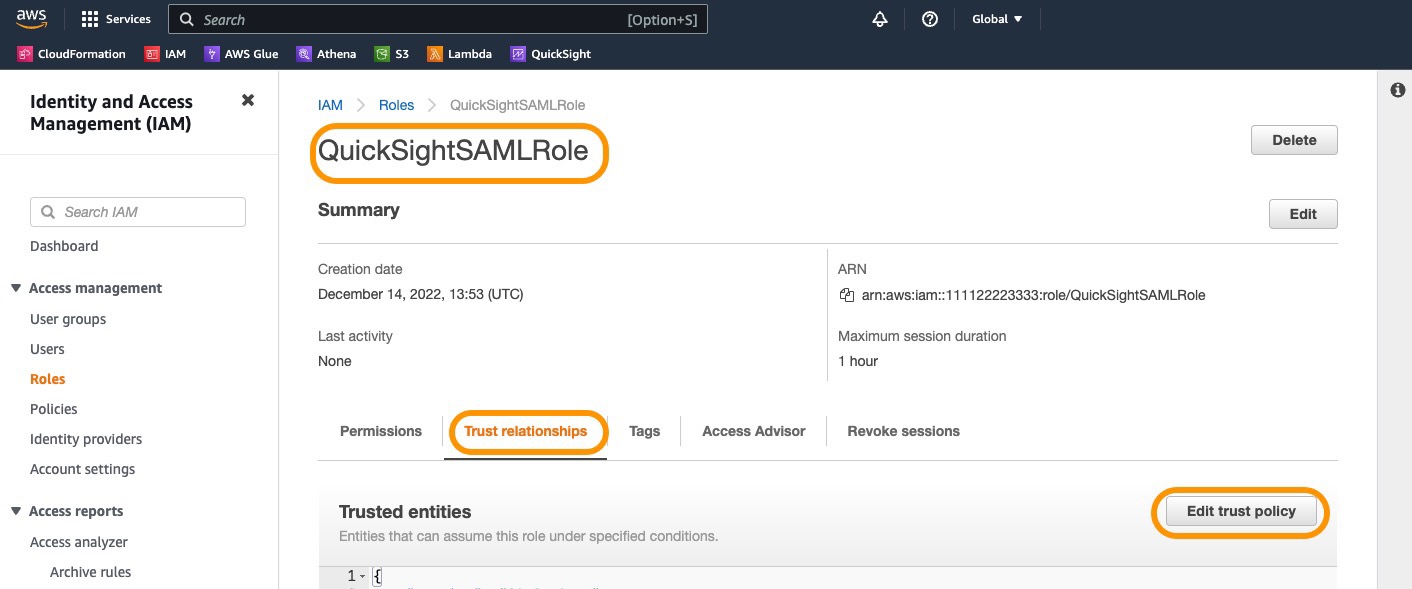Image resolution: width=1412 pixels, height=589 pixels.
Task: Select the Trust relationships tab
Action: (x=526, y=431)
